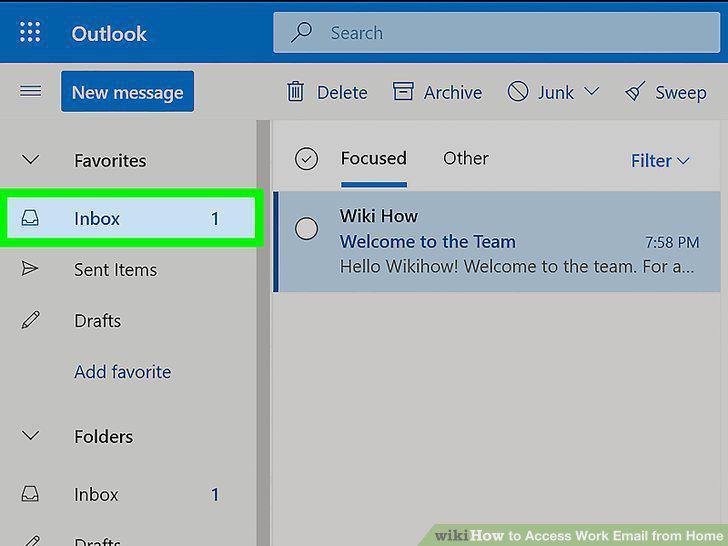Click the Sweep broom icon
The image size is (728, 546).
pos(635,91)
